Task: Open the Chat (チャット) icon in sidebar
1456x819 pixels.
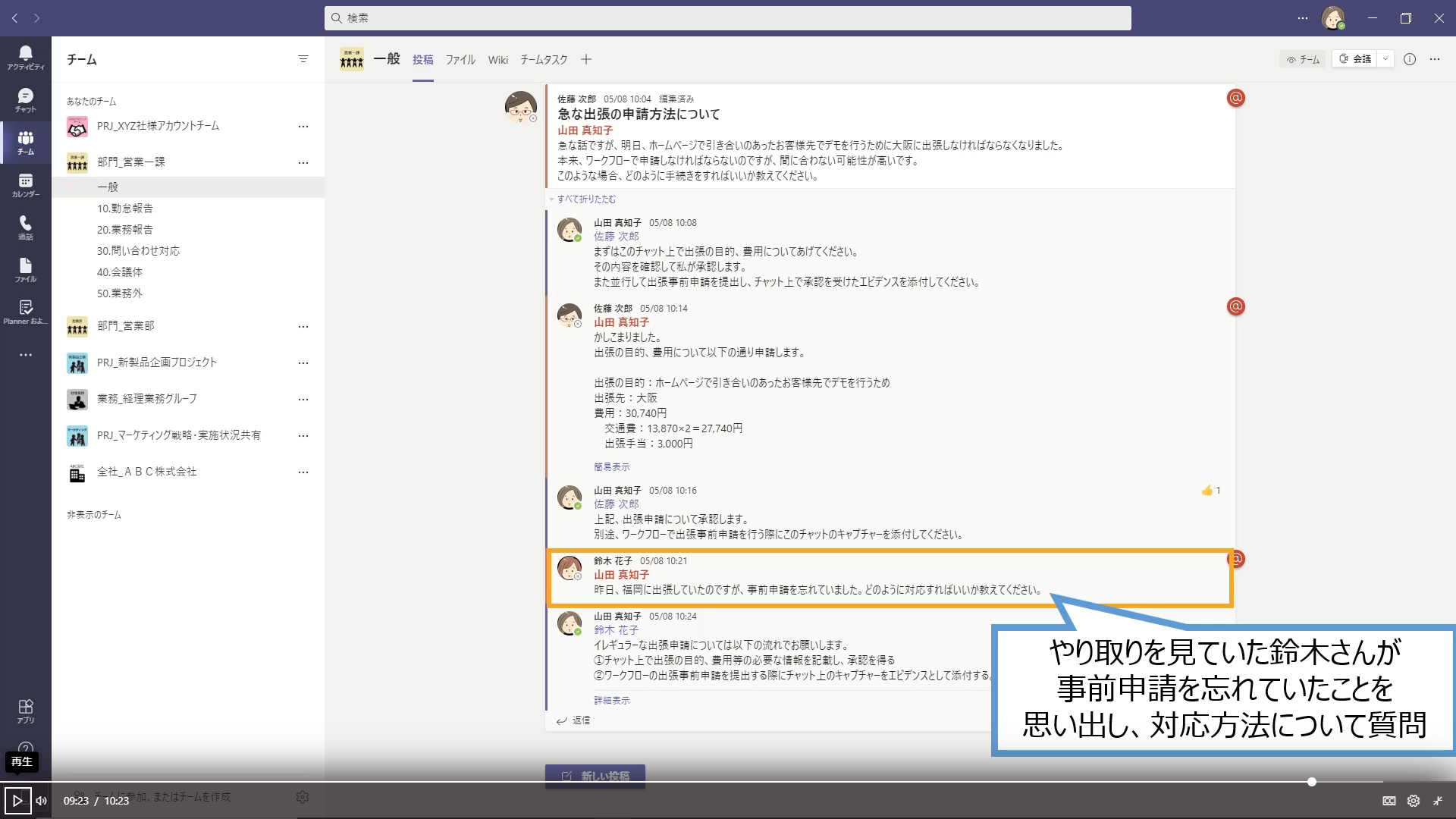Action: pos(26,100)
